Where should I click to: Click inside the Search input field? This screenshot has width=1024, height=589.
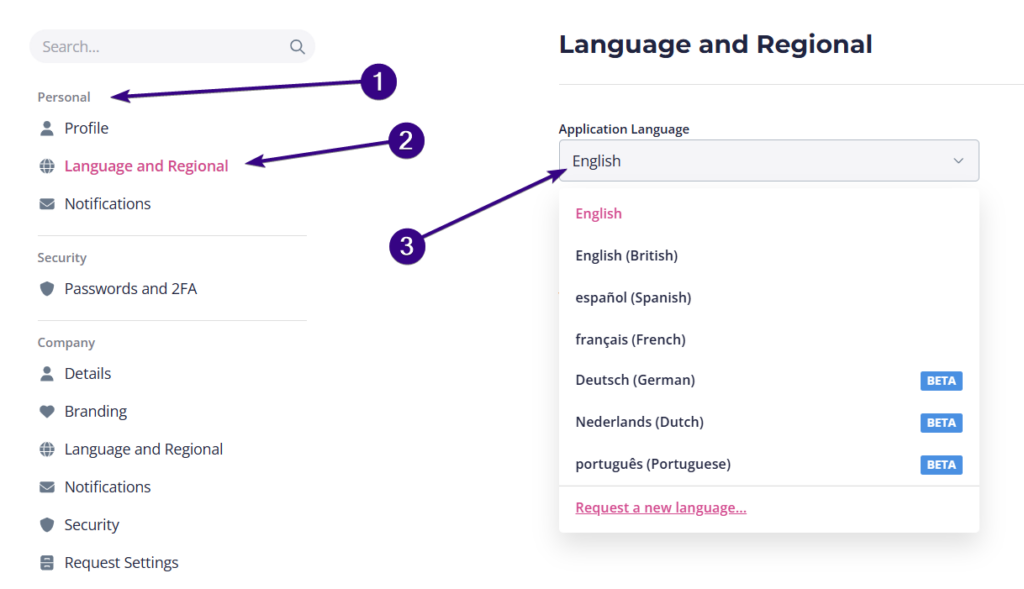point(160,47)
